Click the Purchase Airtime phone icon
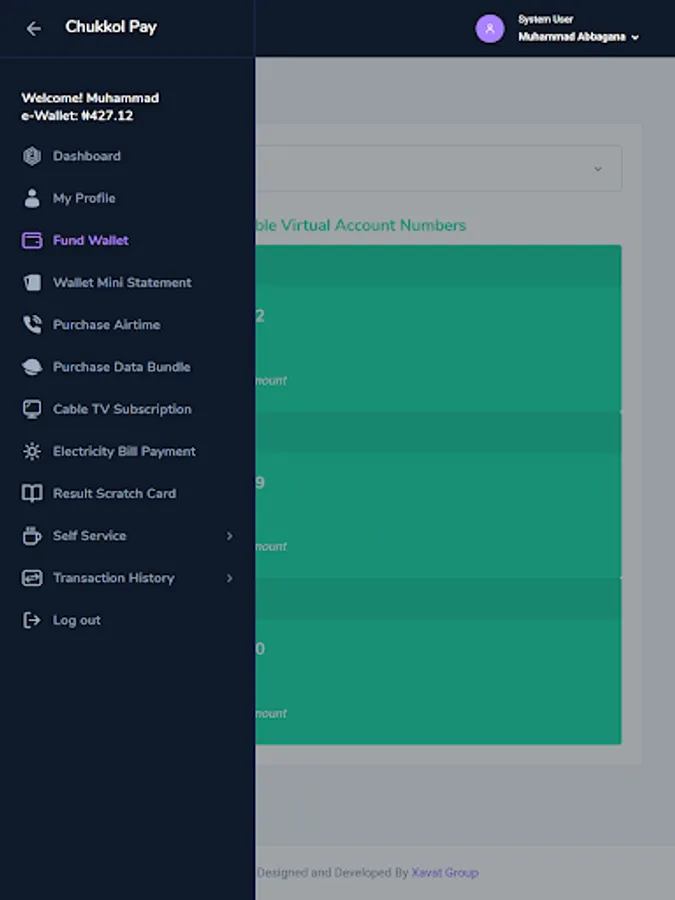 (x=32, y=324)
